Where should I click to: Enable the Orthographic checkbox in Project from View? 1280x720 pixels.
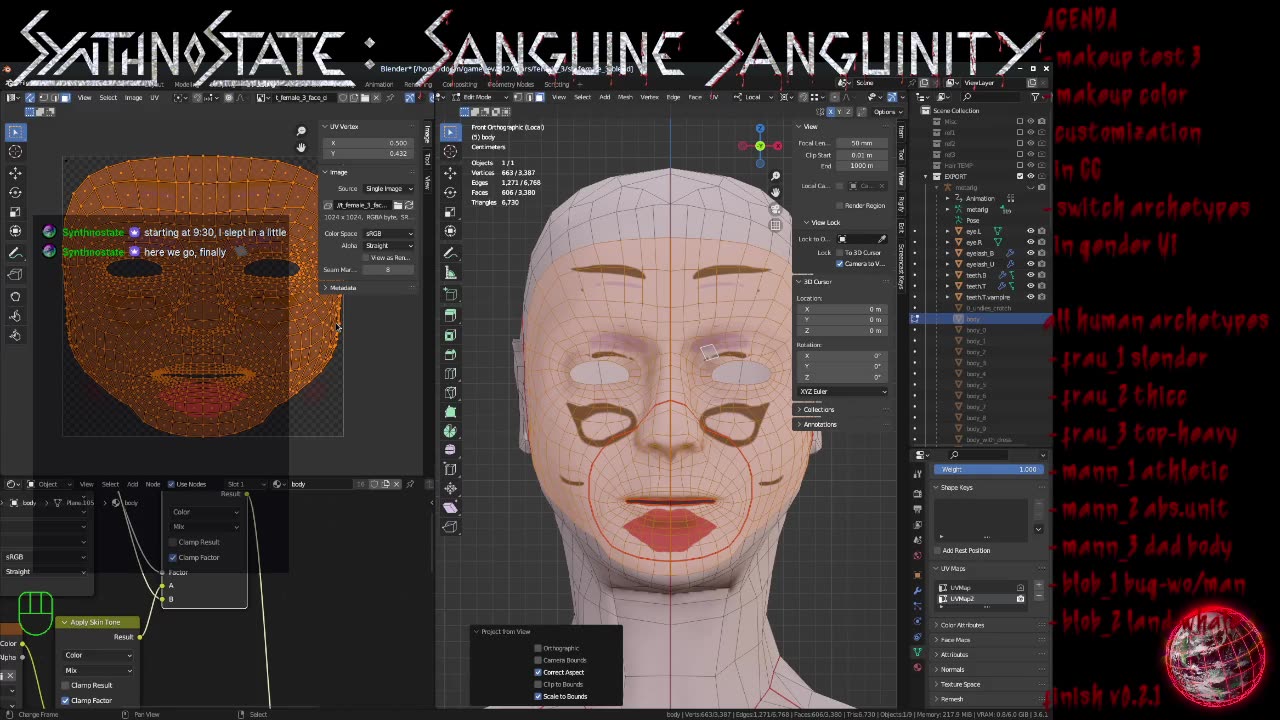pos(538,648)
